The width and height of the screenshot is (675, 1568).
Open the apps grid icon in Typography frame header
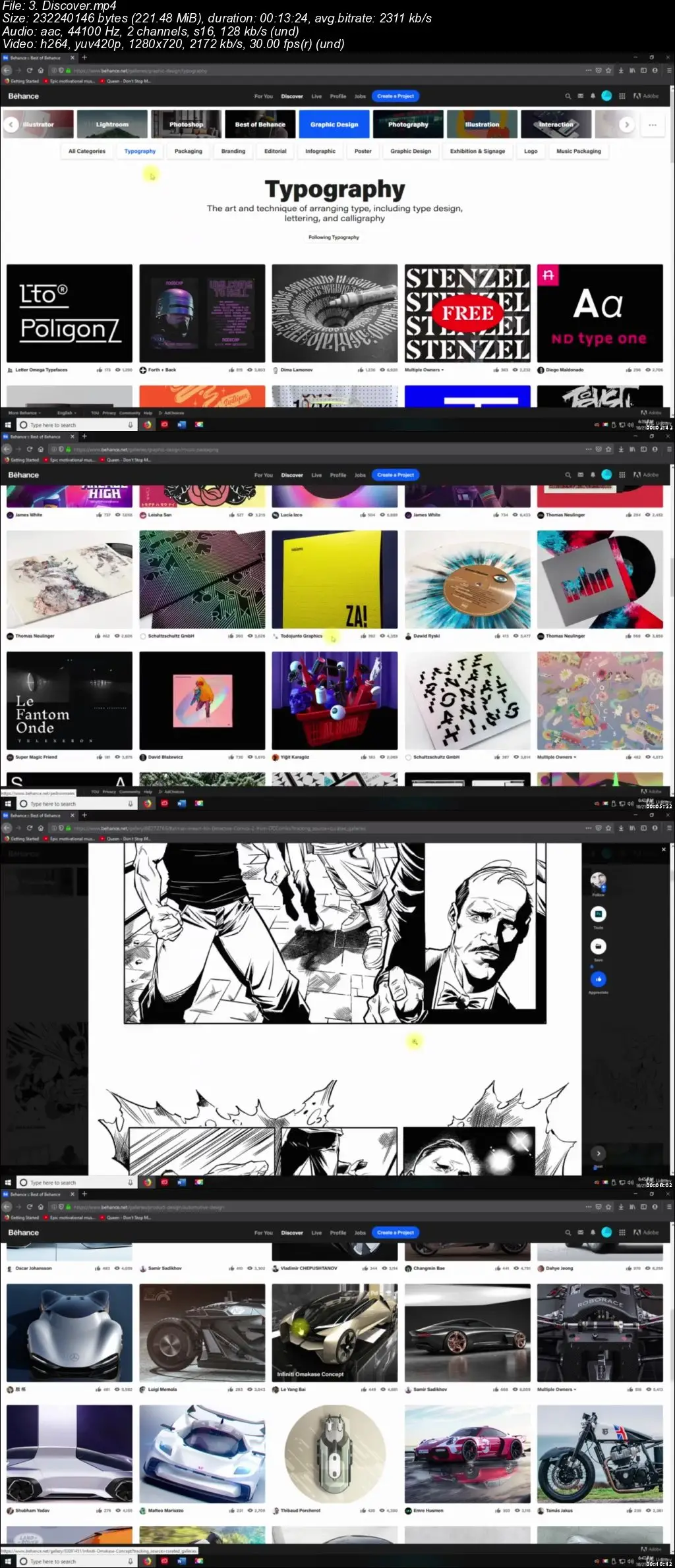622,96
